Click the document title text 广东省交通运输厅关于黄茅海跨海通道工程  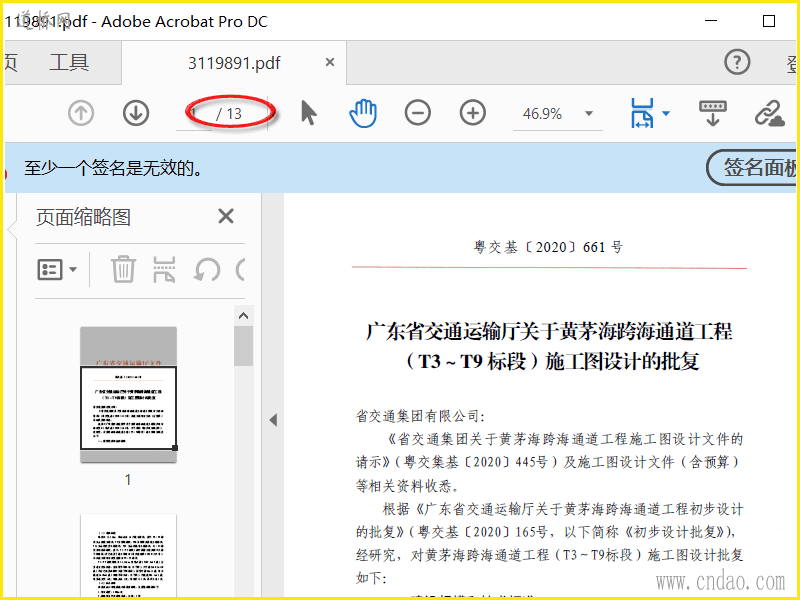coord(549,331)
